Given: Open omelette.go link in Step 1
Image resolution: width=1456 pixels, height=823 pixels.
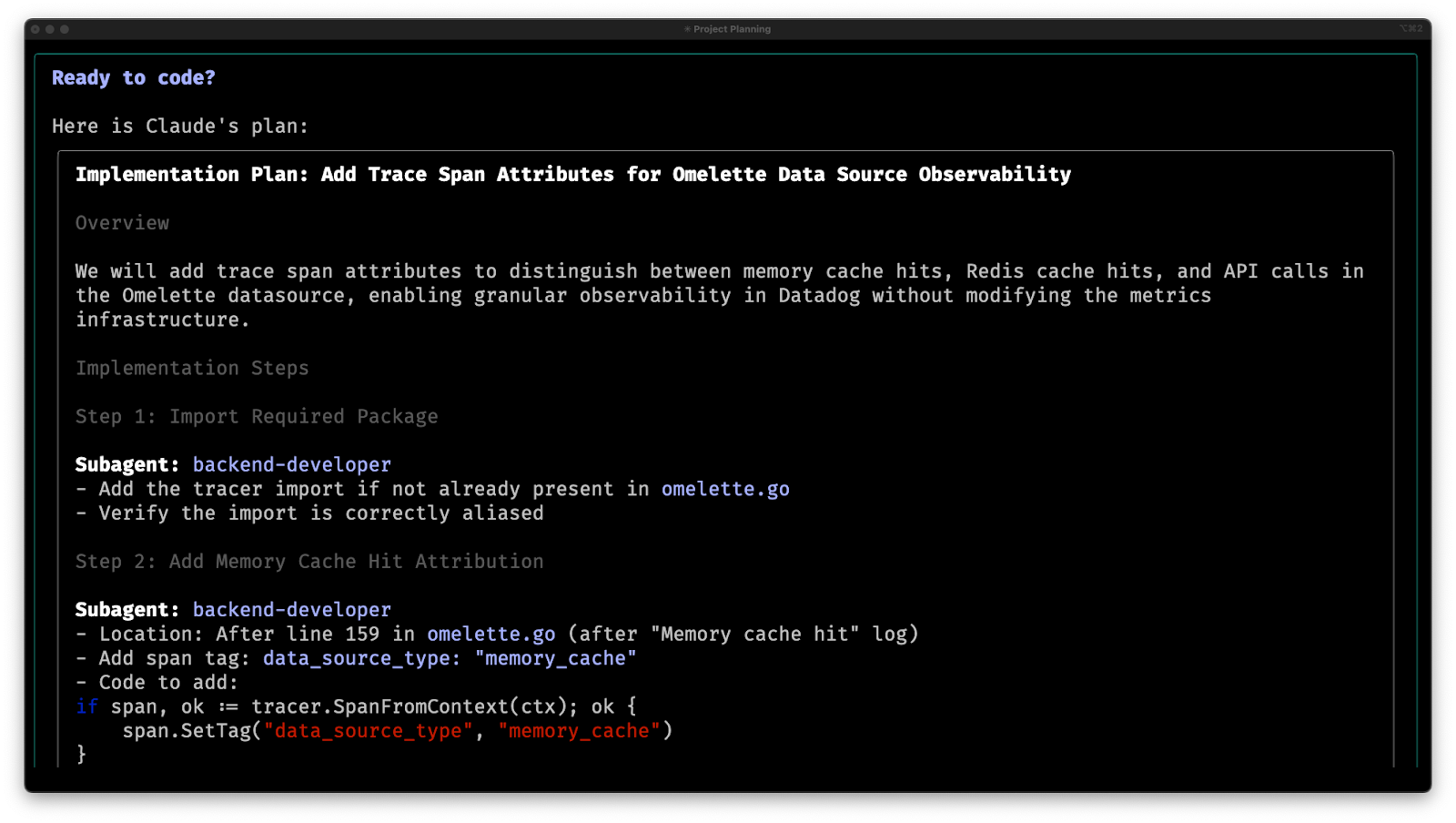Looking at the screenshot, I should click(x=725, y=489).
